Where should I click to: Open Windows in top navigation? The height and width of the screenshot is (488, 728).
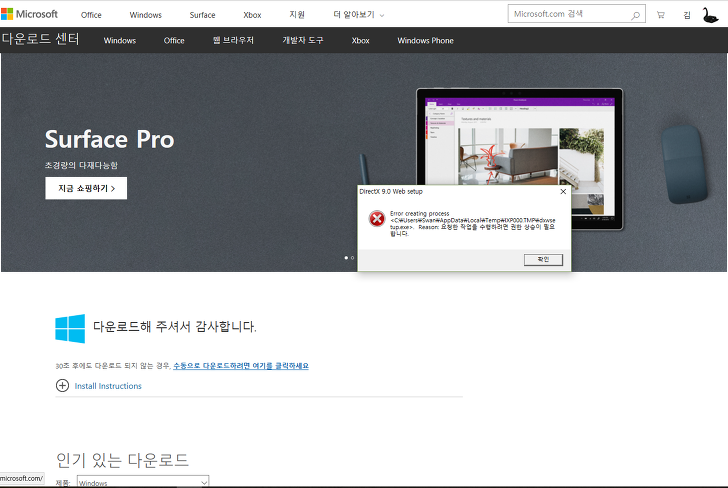[x=145, y=15]
